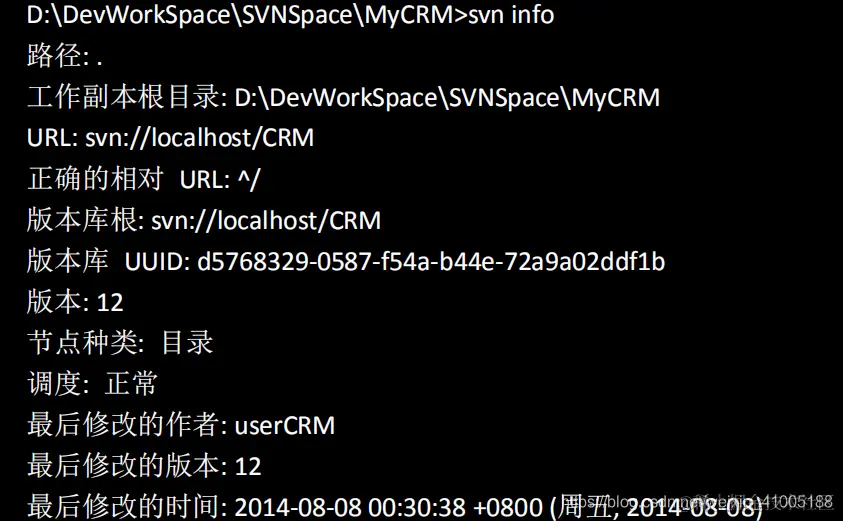This screenshot has width=843, height=521.
Task: Click the command prompt path D:\DevWorkSpace\SVNSpace\MyCRM>
Action: [x=247, y=16]
